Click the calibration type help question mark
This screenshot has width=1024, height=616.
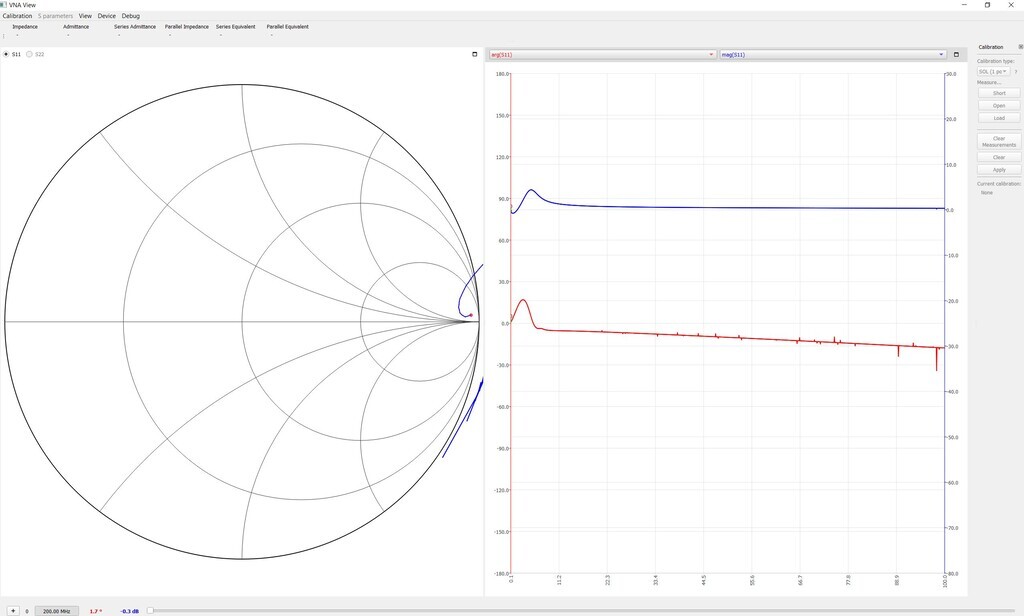tap(1016, 72)
